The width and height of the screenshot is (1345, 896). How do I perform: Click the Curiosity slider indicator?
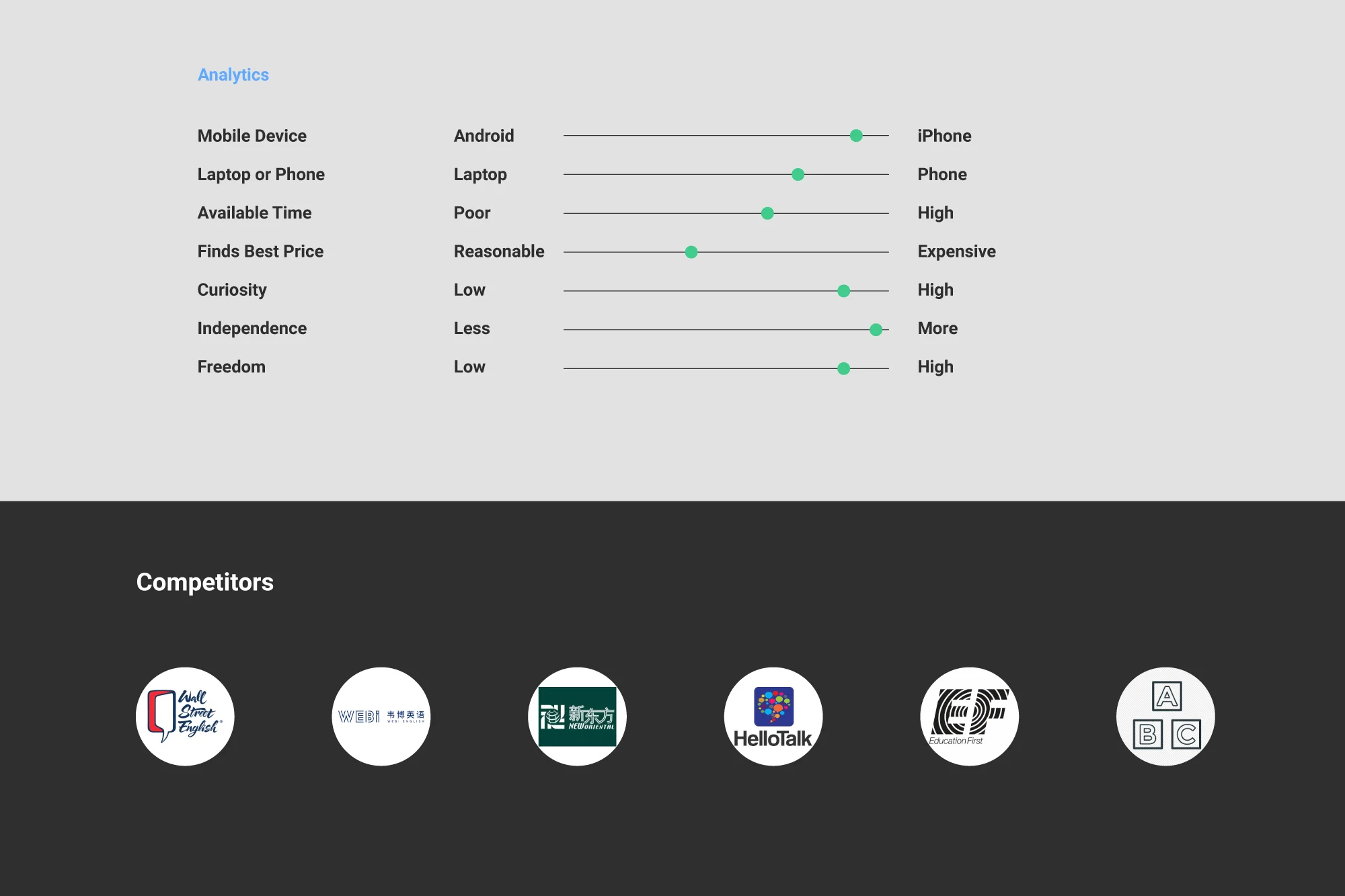point(844,290)
